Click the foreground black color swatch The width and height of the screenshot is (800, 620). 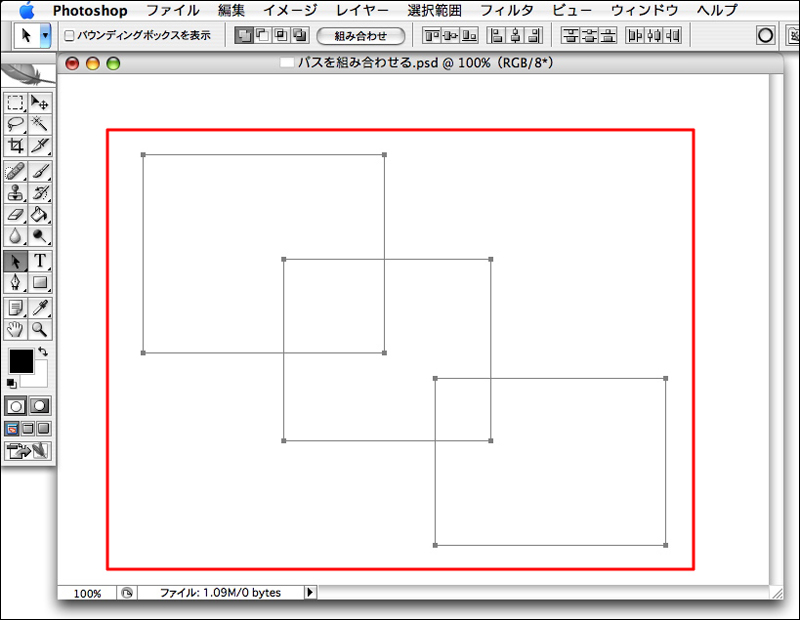(20, 361)
